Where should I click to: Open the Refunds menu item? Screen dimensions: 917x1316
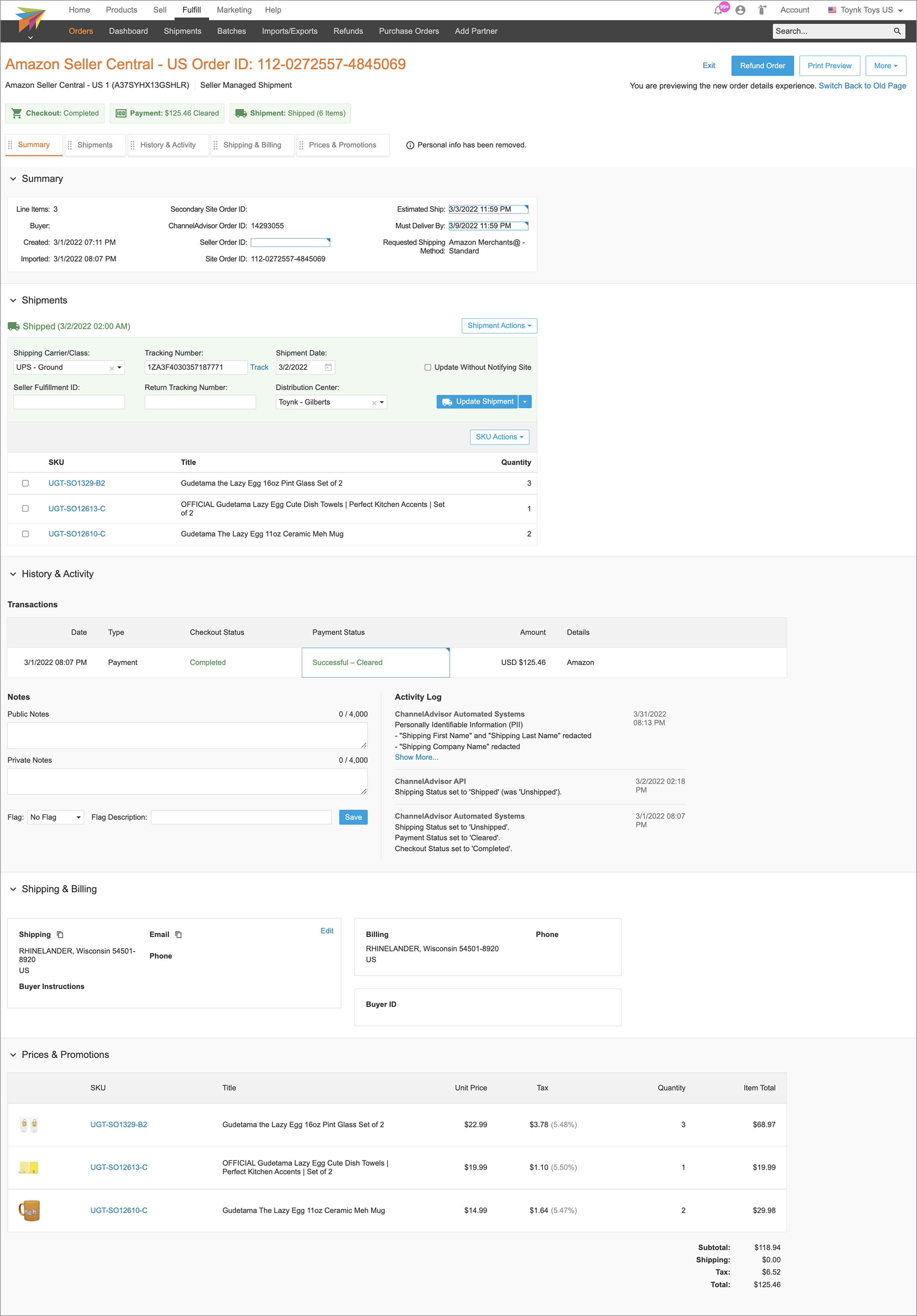click(x=348, y=31)
